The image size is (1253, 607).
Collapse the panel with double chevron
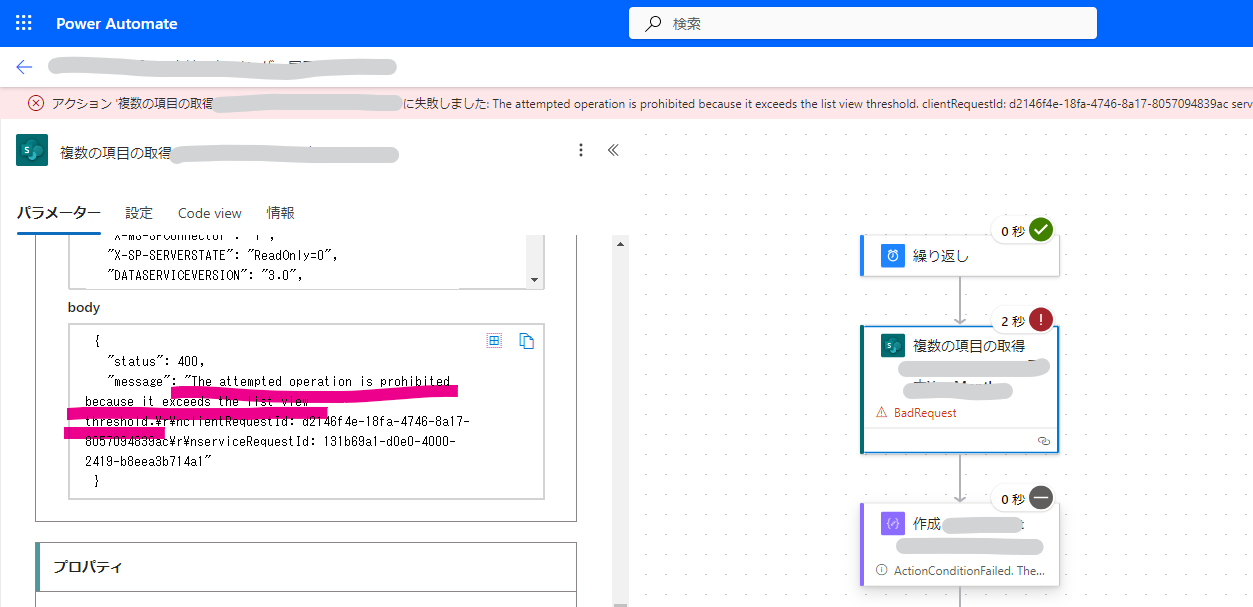tap(614, 150)
